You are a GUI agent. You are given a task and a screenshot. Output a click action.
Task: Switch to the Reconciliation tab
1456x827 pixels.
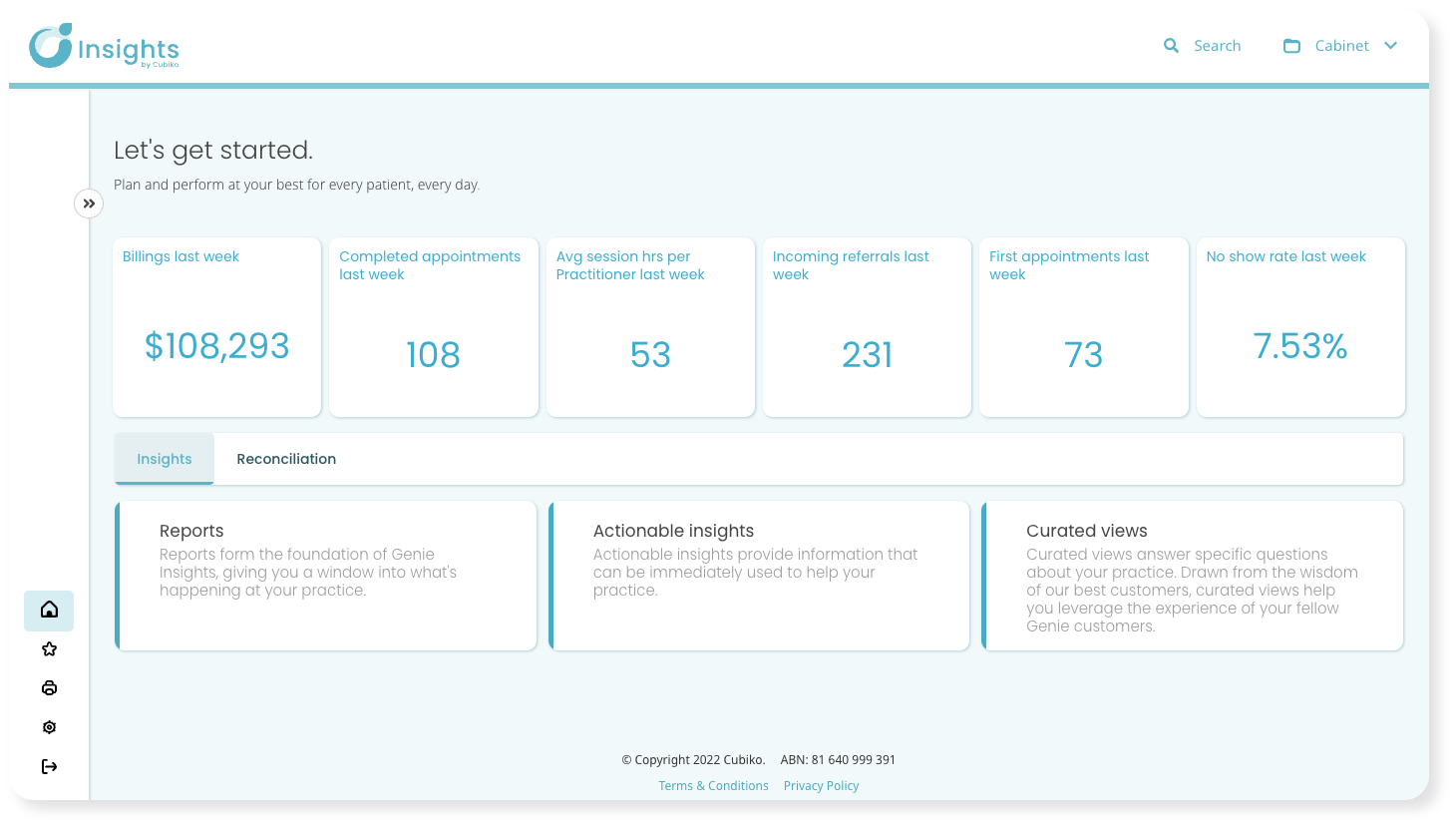tap(286, 458)
